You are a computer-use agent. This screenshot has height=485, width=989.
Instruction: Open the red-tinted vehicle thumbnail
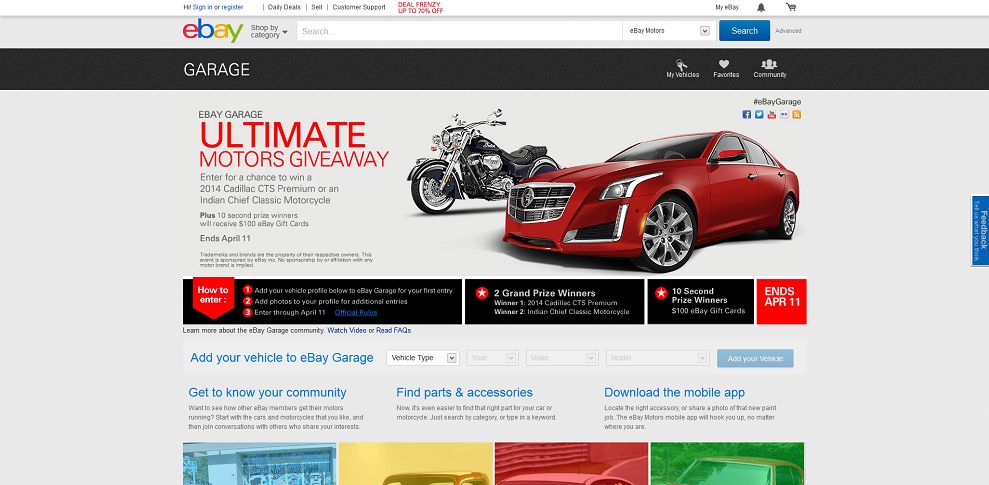pos(571,464)
